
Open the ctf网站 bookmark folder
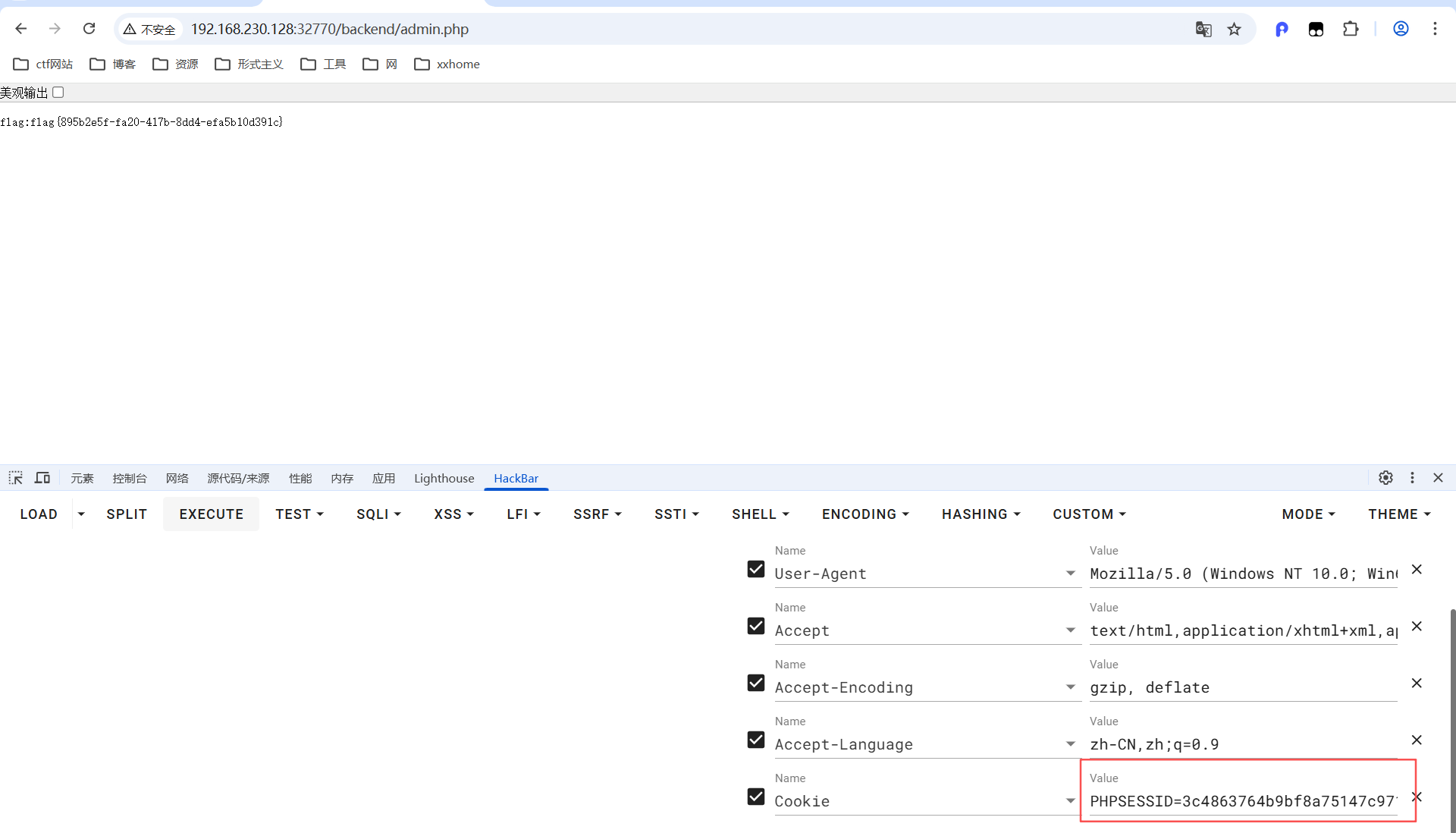[x=43, y=64]
